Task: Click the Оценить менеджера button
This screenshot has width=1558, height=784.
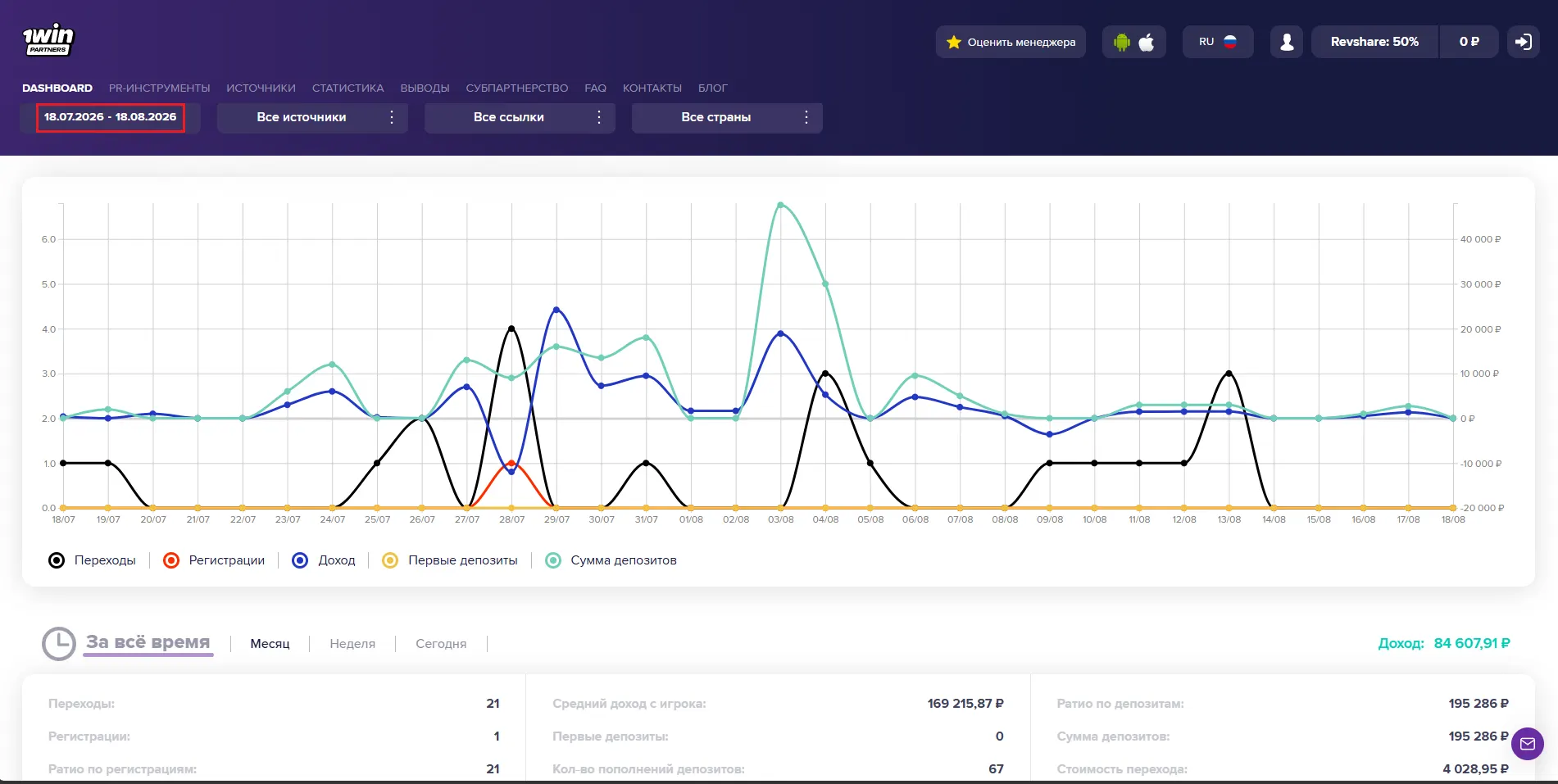Action: click(x=1011, y=42)
